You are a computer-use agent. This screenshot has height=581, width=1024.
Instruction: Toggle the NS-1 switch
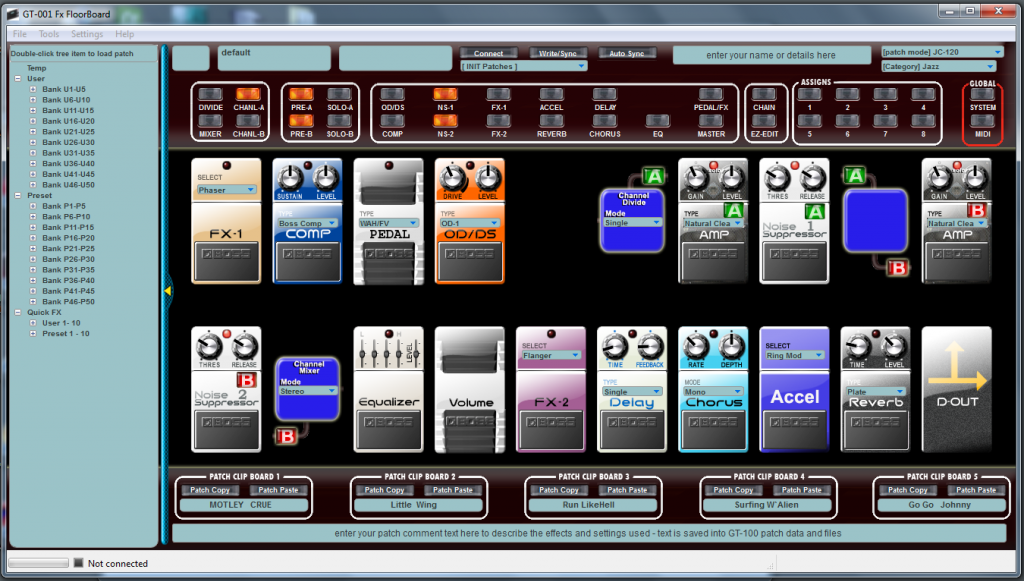pyautogui.click(x=445, y=95)
